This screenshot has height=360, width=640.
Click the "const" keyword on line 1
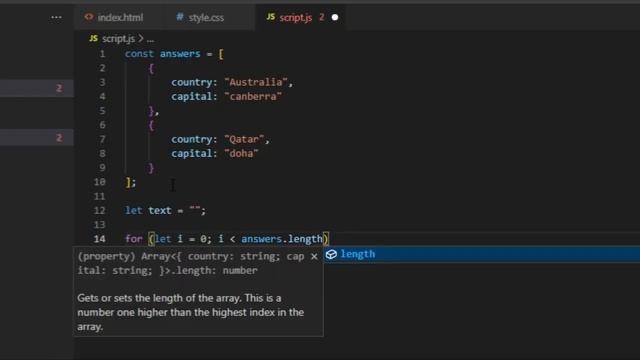pos(139,54)
